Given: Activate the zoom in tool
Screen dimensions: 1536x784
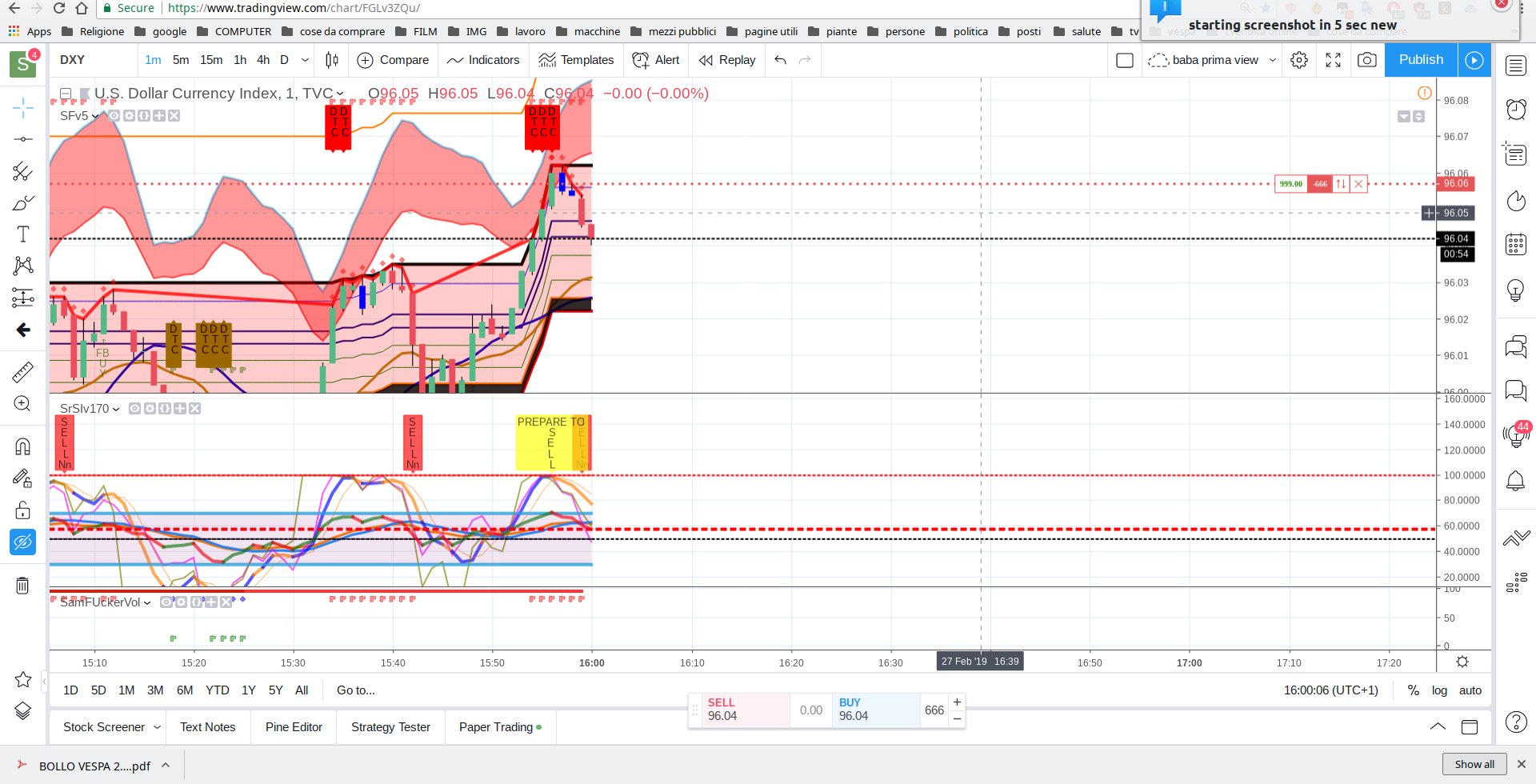Looking at the screenshot, I should pyautogui.click(x=23, y=403).
